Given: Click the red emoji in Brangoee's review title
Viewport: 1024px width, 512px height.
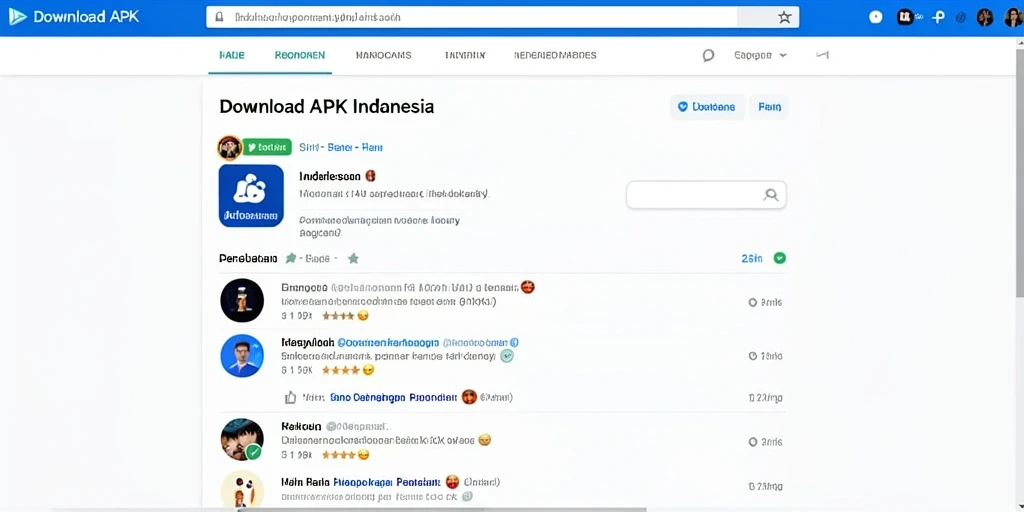Looking at the screenshot, I should (528, 287).
